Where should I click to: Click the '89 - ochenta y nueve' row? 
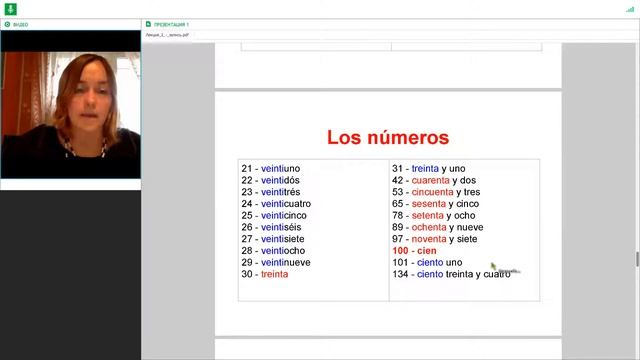438,227
